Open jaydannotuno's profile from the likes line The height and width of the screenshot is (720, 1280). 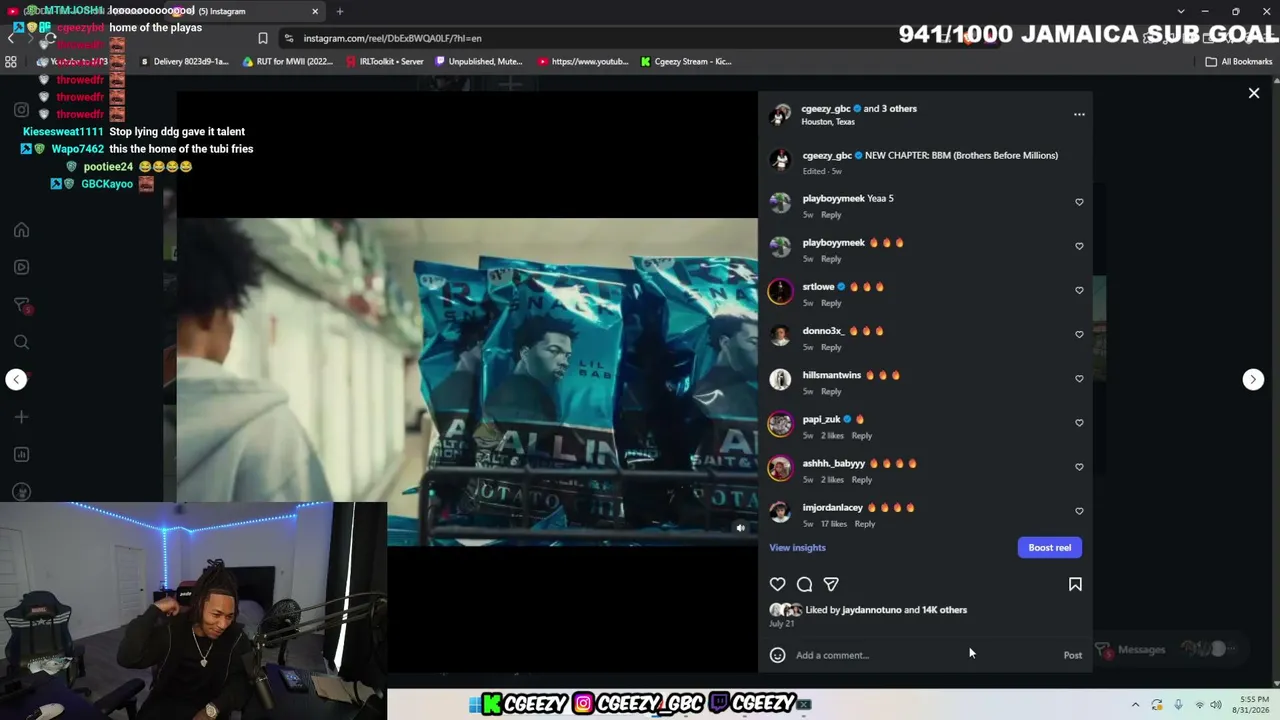tap(872, 610)
